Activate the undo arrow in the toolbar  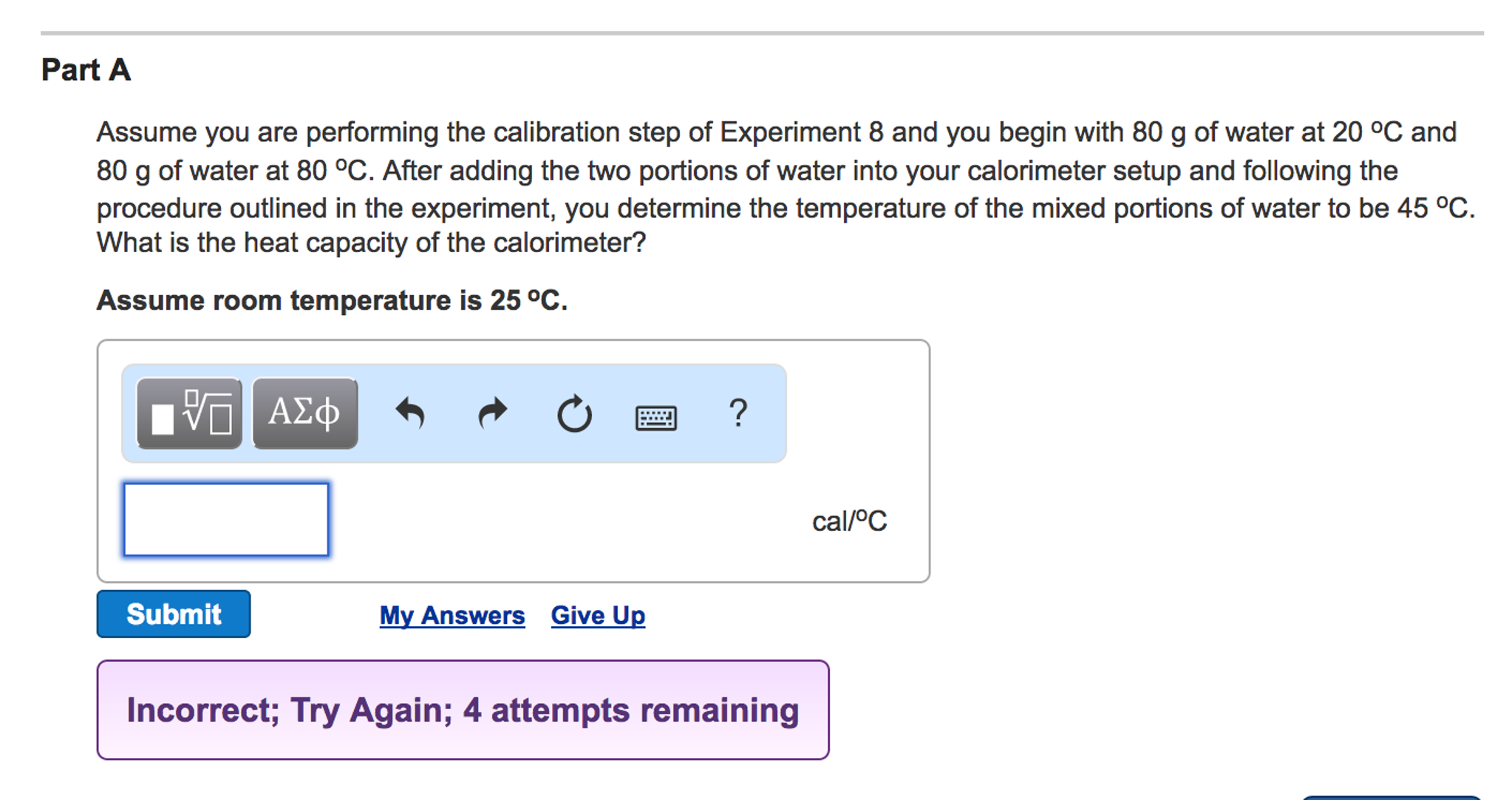[x=413, y=414]
